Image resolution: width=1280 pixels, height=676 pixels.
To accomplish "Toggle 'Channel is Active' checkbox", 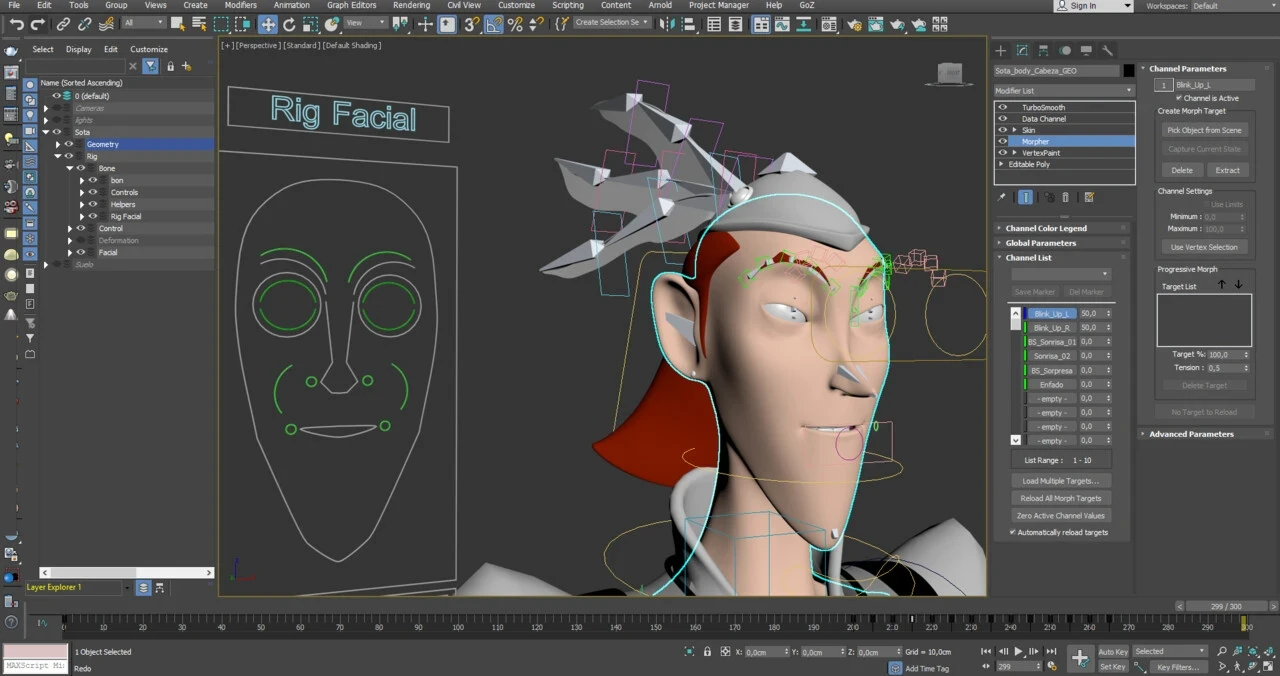I will [x=1179, y=98].
